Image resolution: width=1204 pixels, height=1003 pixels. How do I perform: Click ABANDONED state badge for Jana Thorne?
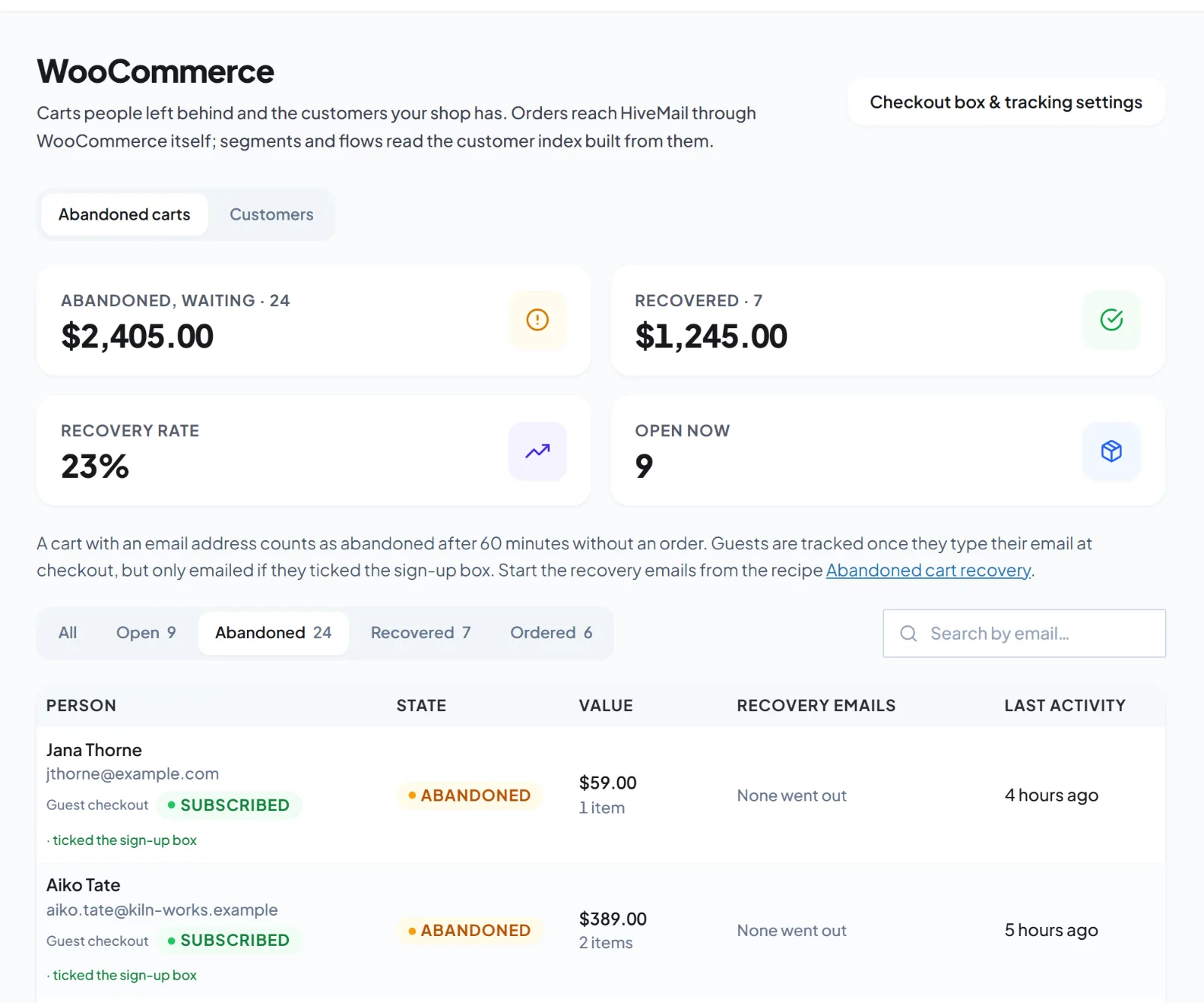[x=470, y=795]
